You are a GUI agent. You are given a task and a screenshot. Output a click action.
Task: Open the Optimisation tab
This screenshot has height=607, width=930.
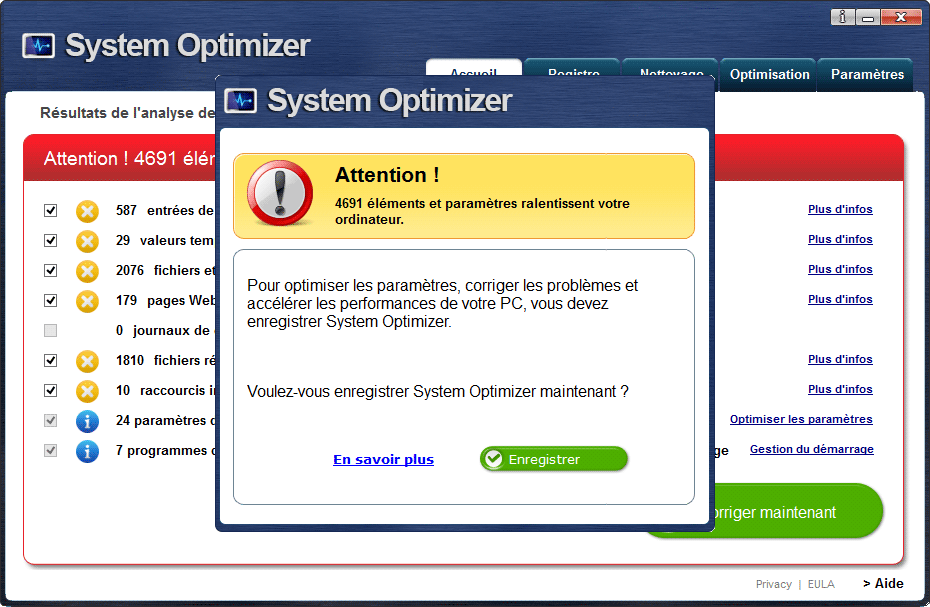769,75
